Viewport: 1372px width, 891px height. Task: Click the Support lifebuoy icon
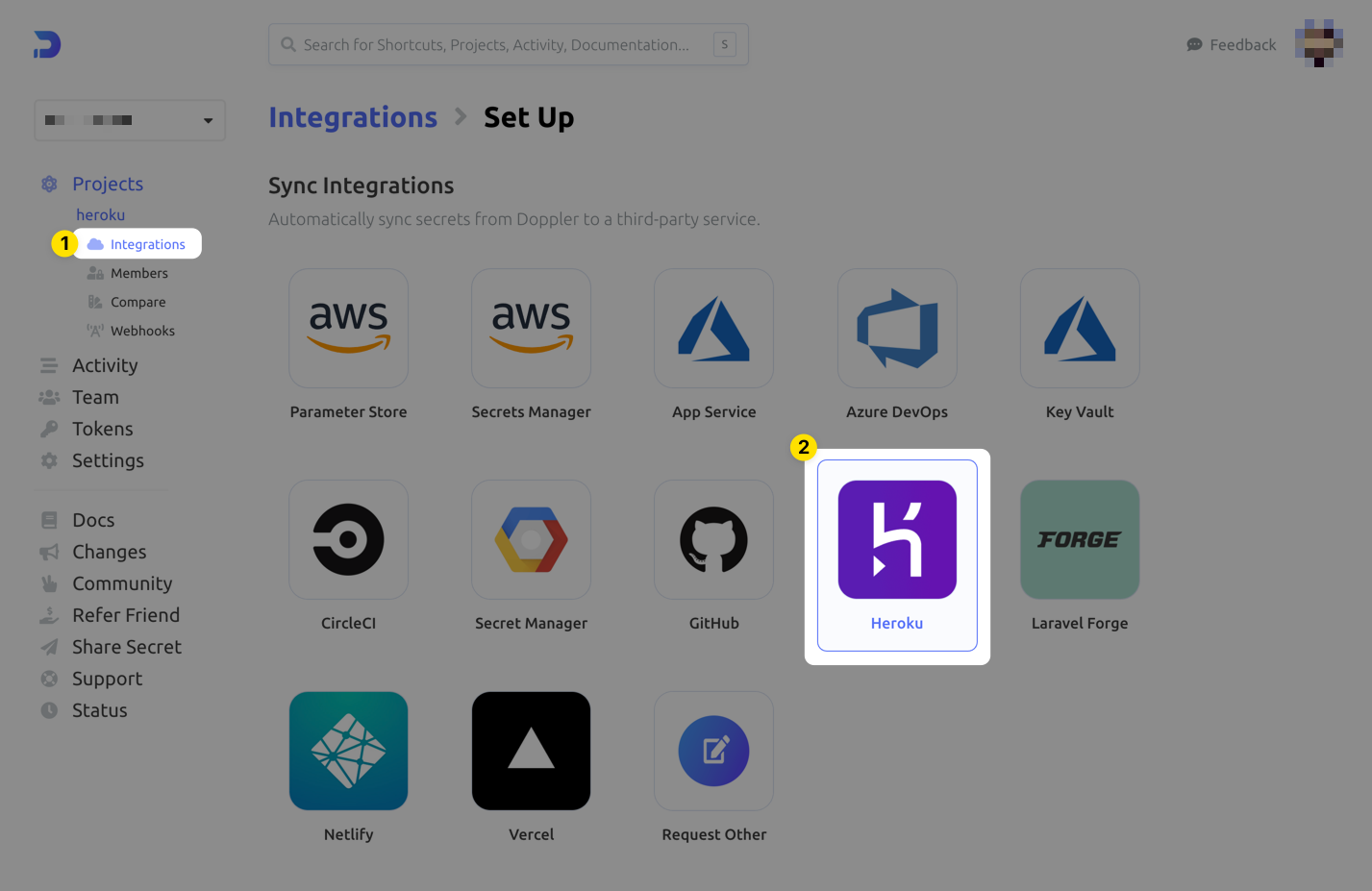tap(49, 679)
